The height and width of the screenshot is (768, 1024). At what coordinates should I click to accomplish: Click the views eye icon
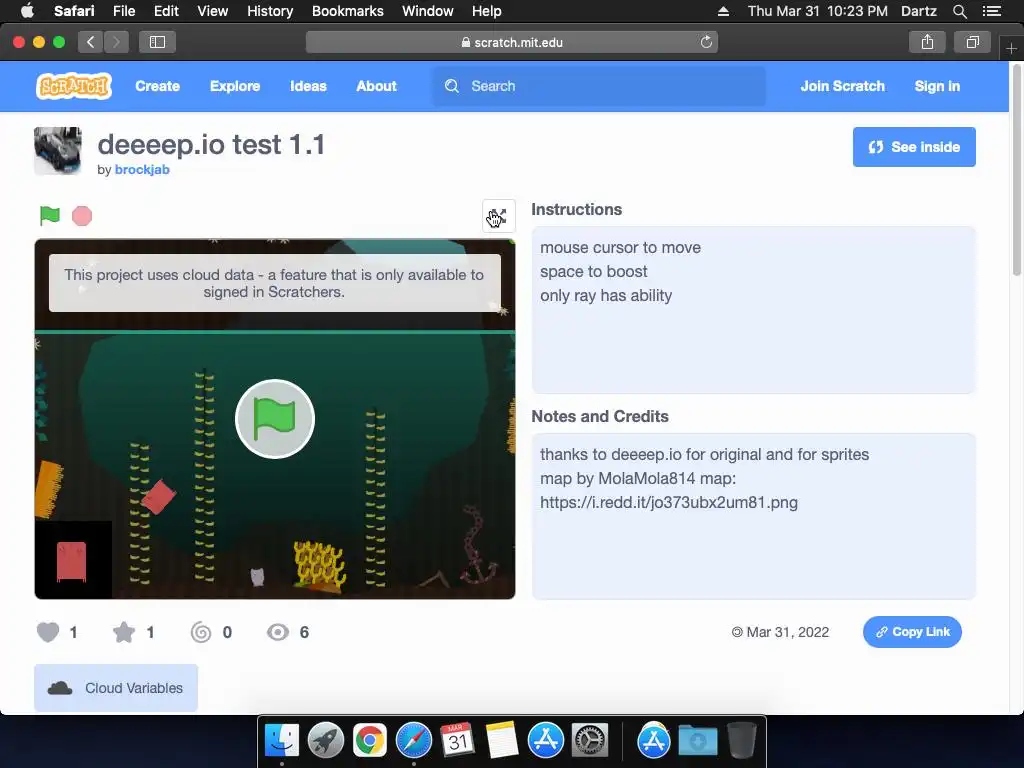click(x=278, y=632)
